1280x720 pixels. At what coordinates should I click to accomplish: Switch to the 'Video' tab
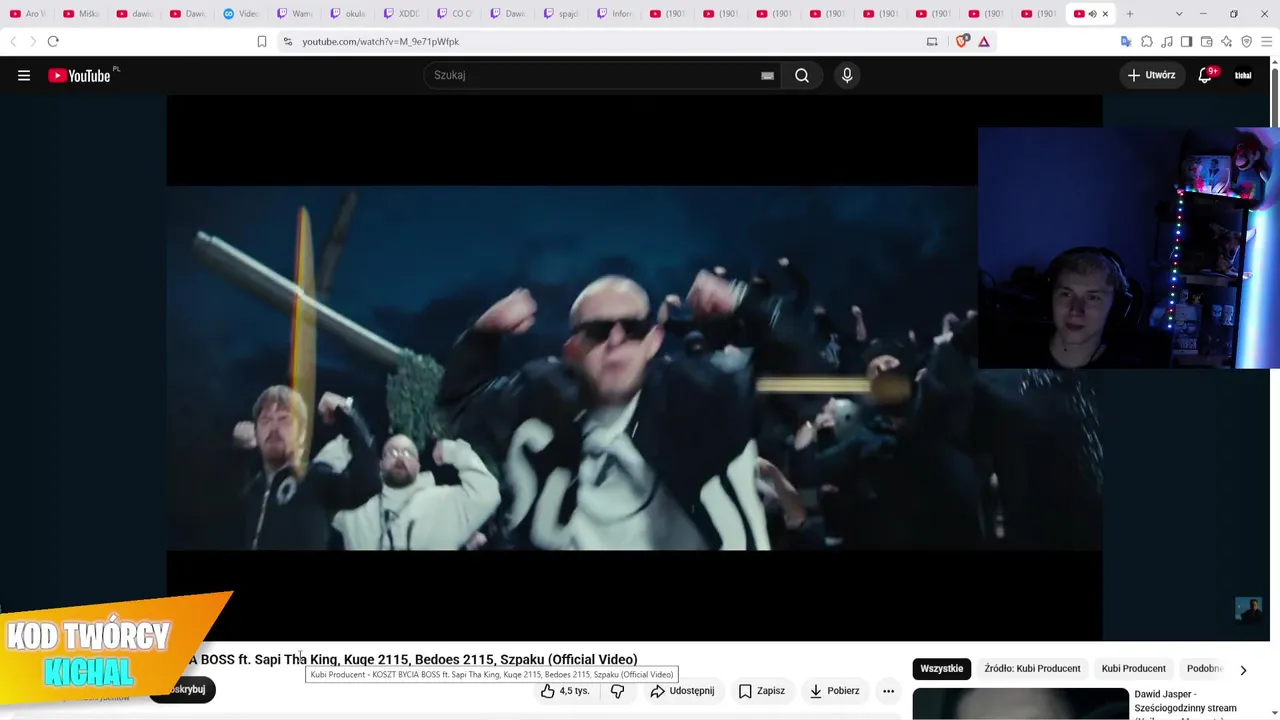pos(242,14)
